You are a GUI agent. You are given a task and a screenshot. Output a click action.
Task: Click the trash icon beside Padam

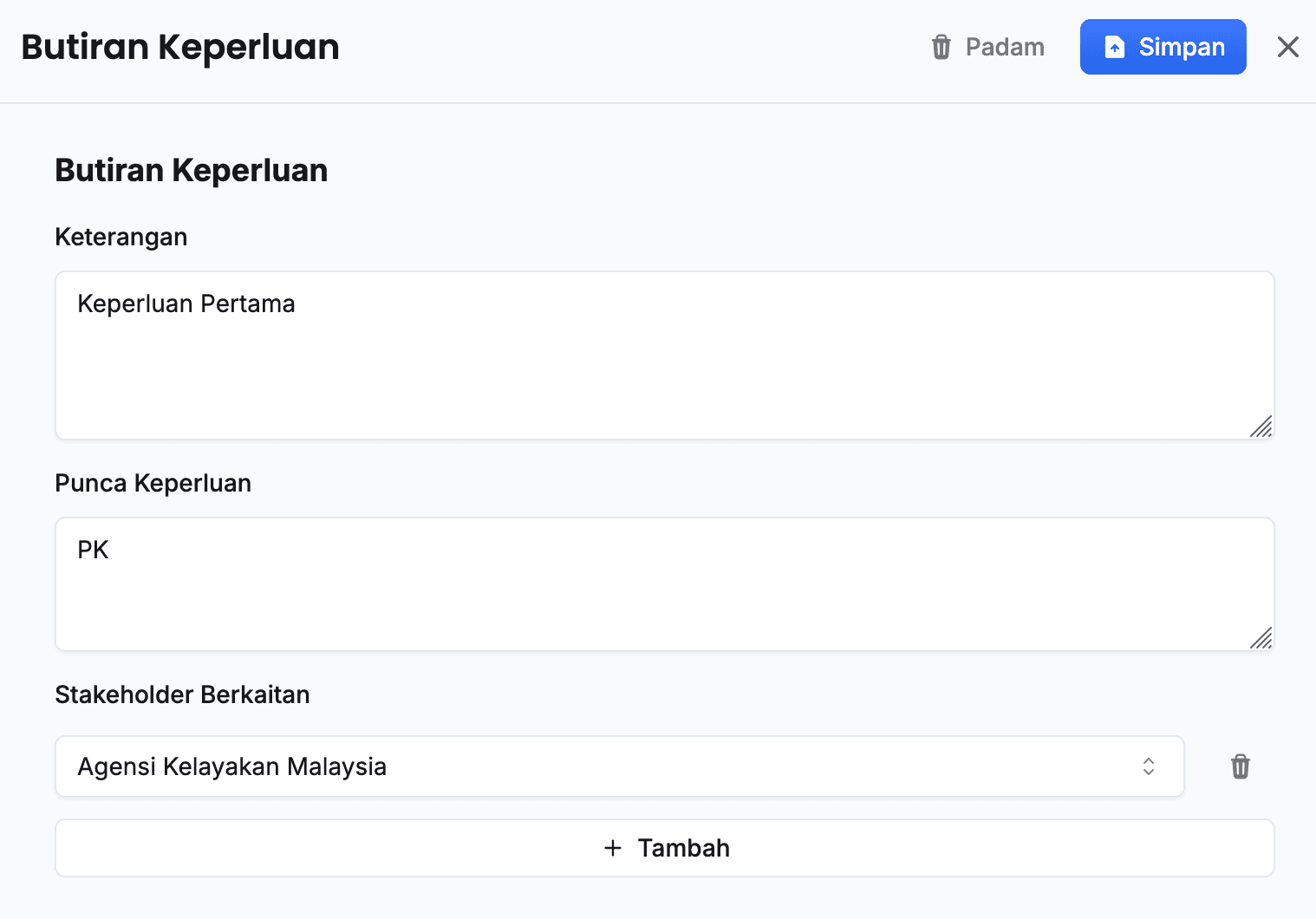point(941,47)
